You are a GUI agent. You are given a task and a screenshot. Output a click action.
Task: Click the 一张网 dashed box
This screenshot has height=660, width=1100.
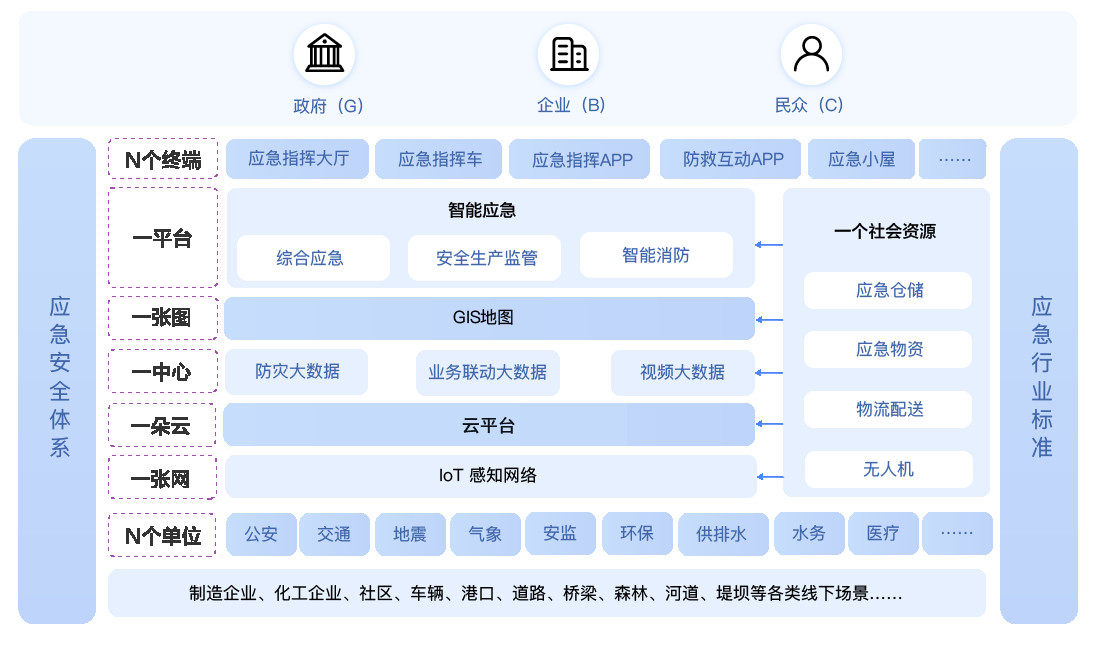[162, 478]
